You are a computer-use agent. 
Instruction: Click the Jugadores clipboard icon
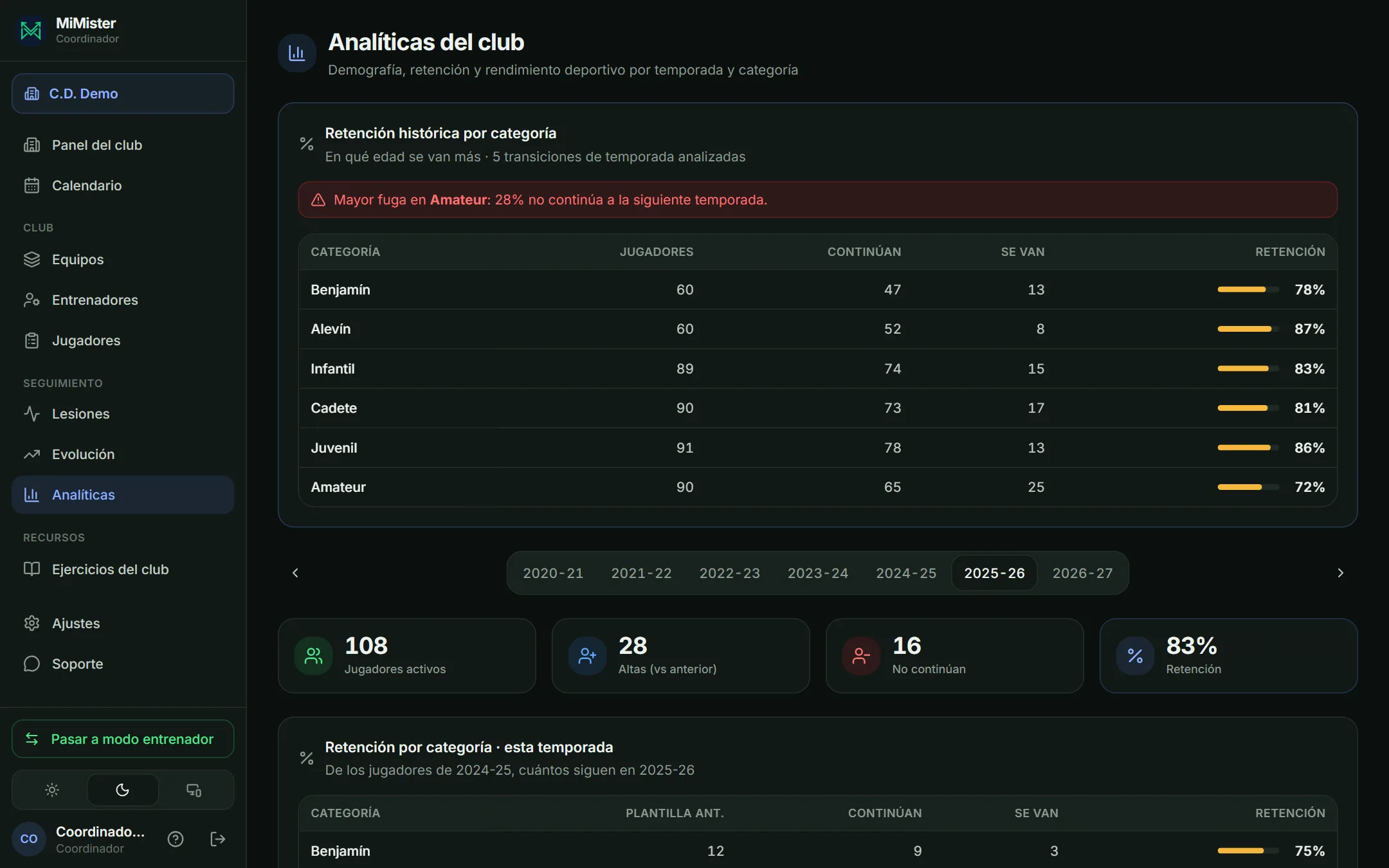pos(32,340)
